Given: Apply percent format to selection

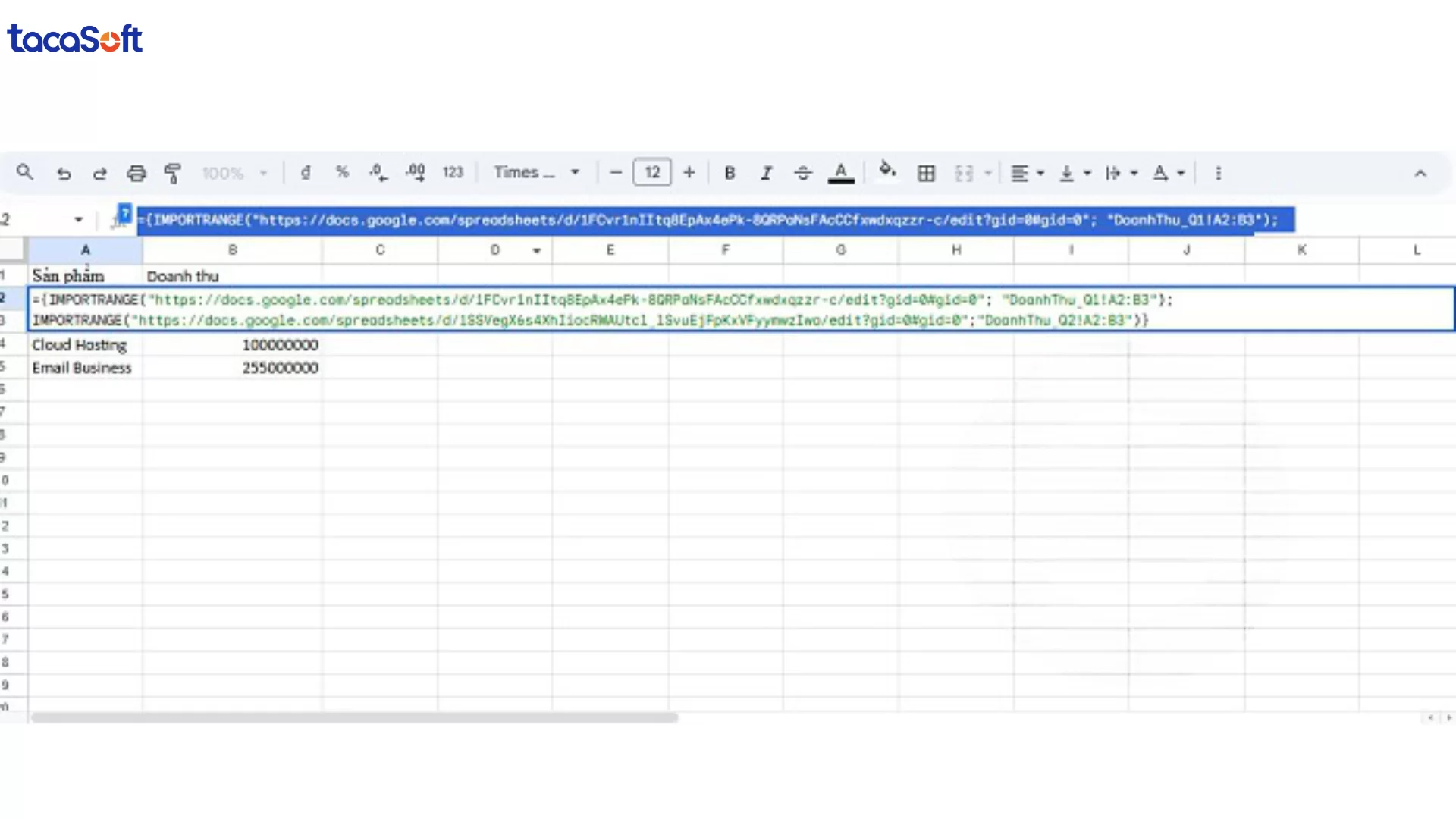Looking at the screenshot, I should tap(343, 172).
